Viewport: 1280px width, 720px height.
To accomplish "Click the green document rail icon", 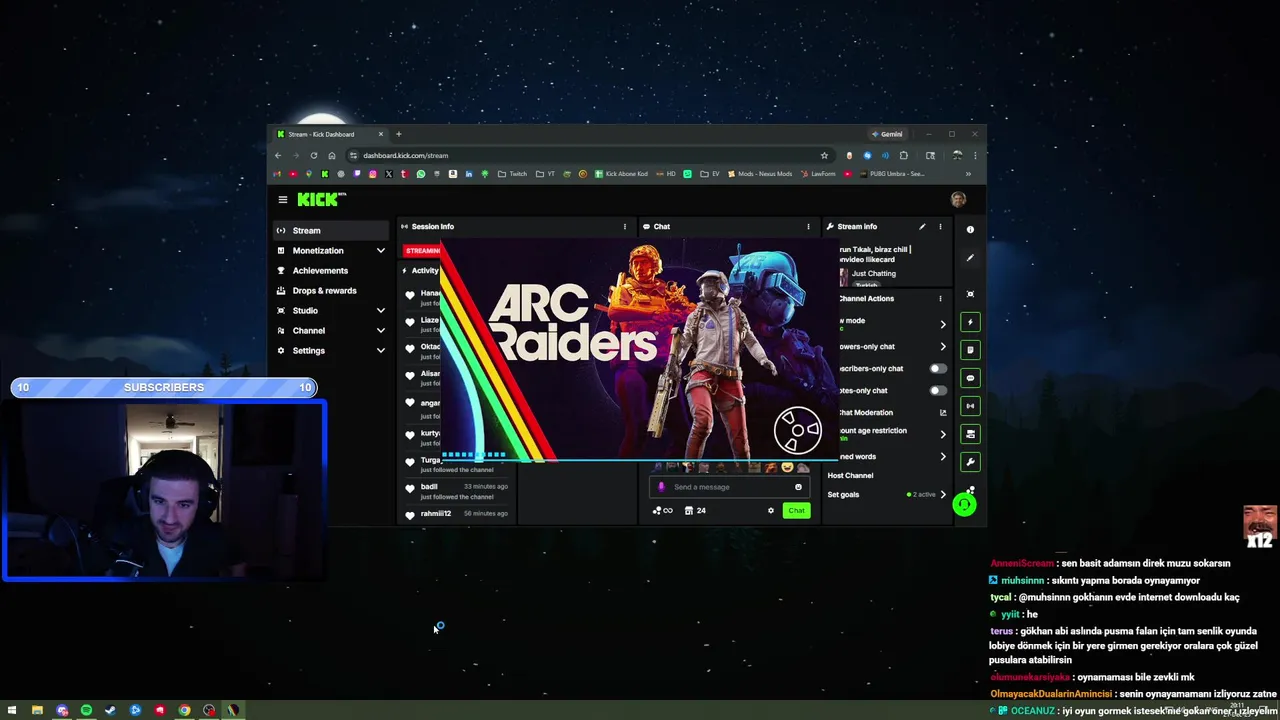I will tap(970, 350).
